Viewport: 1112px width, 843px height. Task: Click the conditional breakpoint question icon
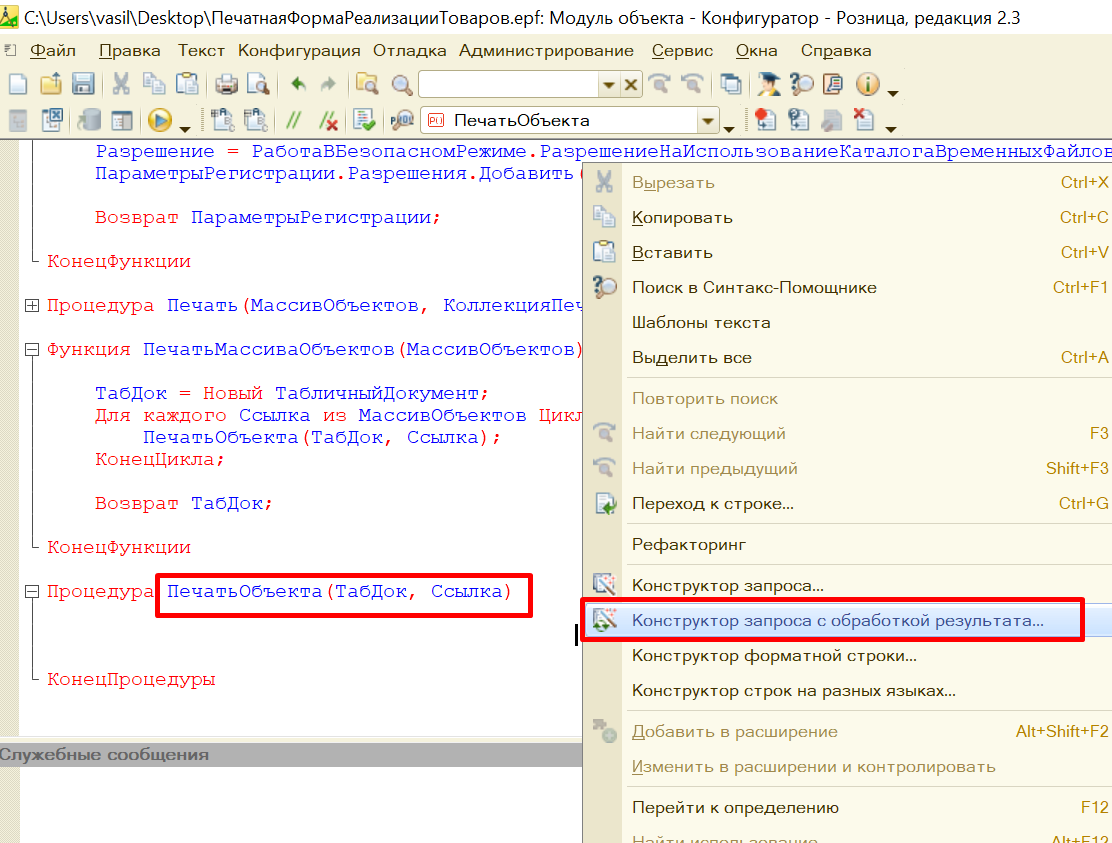[x=799, y=120]
